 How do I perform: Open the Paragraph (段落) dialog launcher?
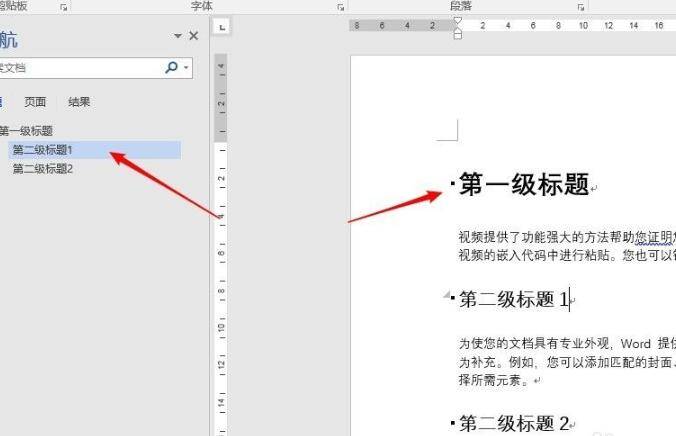tap(581, 7)
